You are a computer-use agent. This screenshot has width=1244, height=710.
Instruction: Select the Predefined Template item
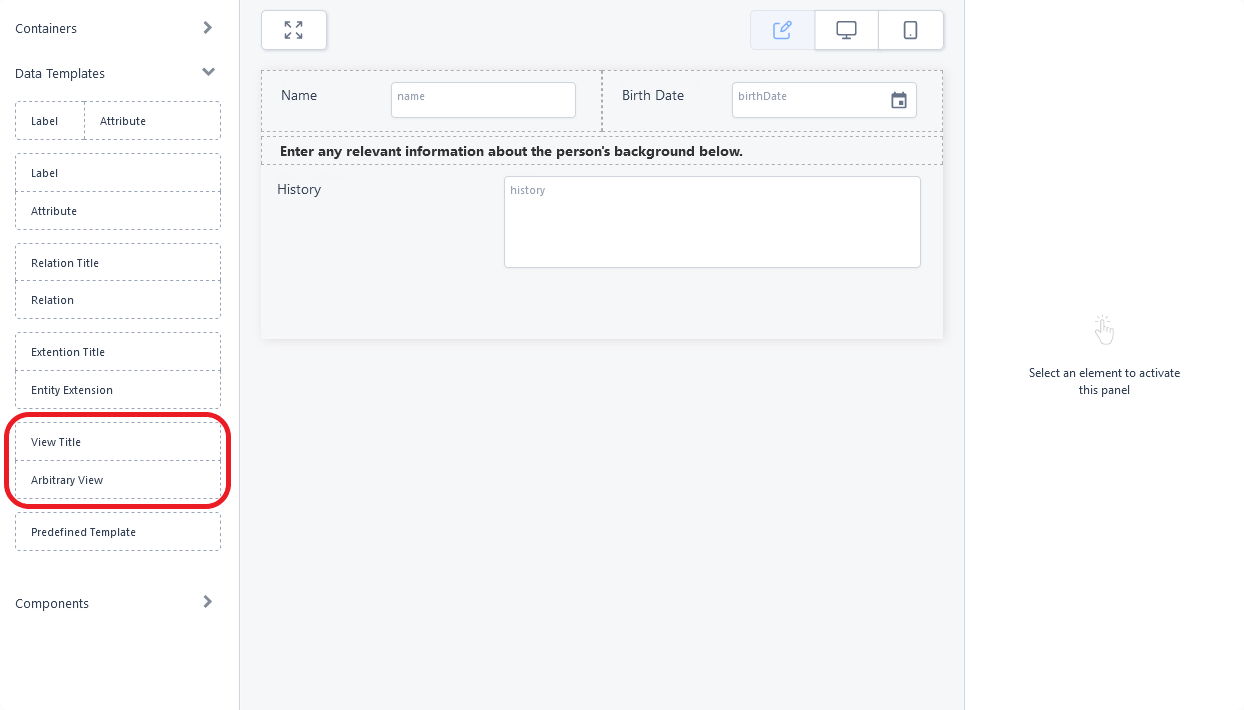point(118,532)
